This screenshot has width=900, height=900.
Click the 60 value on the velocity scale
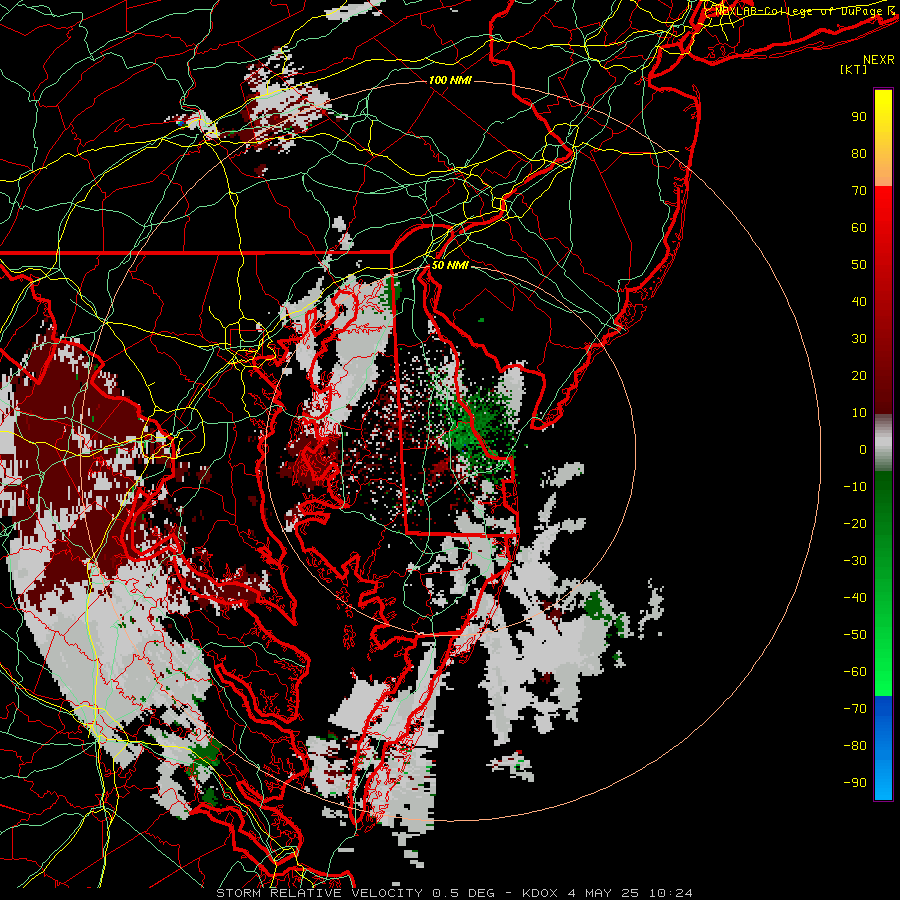click(859, 228)
